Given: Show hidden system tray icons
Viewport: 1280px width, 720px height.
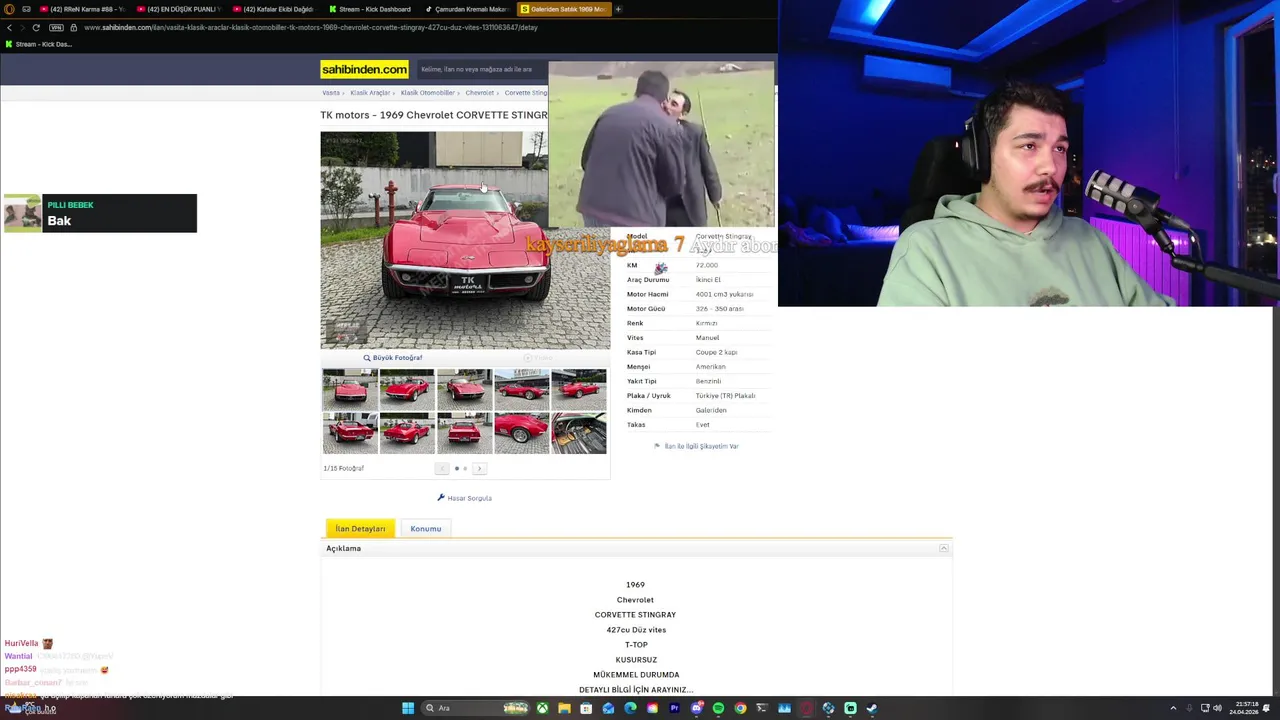Looking at the screenshot, I should click(1173, 708).
